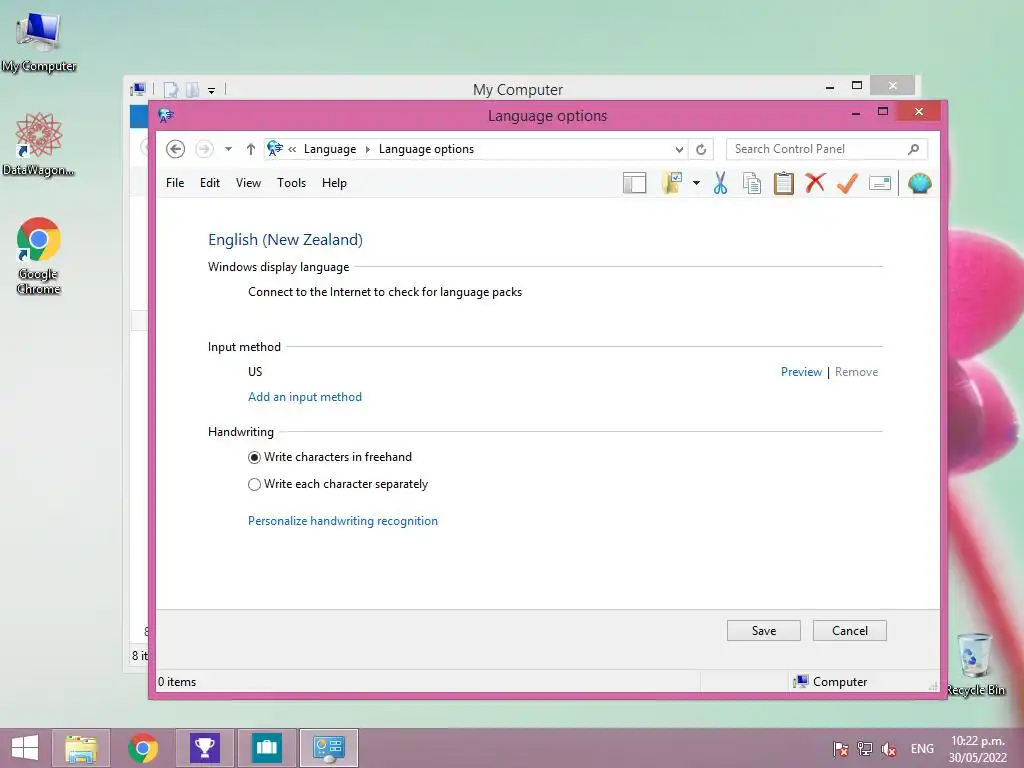
Task: Click the Paste clipboard toolbar icon
Action: coord(784,184)
